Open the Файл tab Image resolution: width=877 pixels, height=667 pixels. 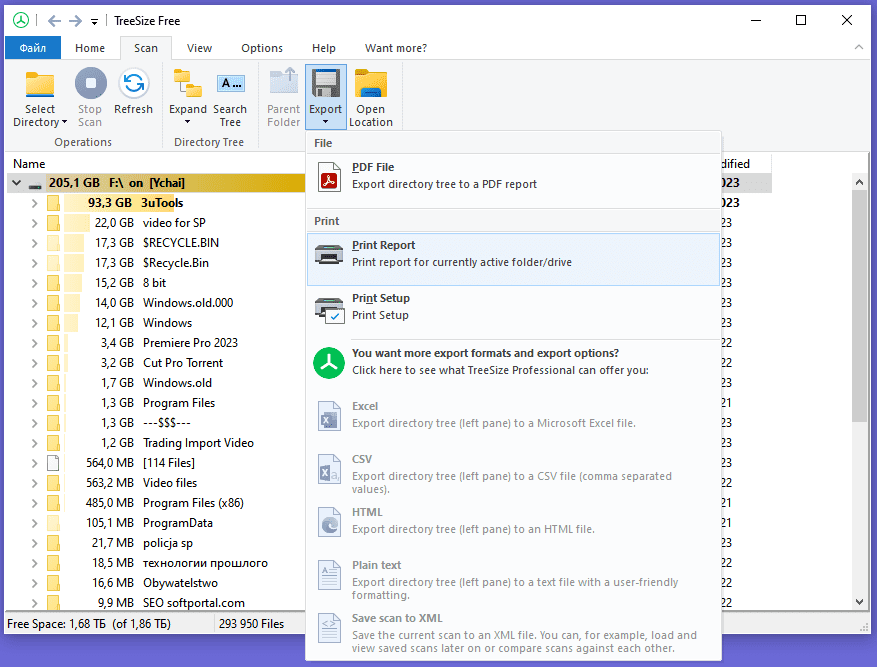click(x=32, y=48)
